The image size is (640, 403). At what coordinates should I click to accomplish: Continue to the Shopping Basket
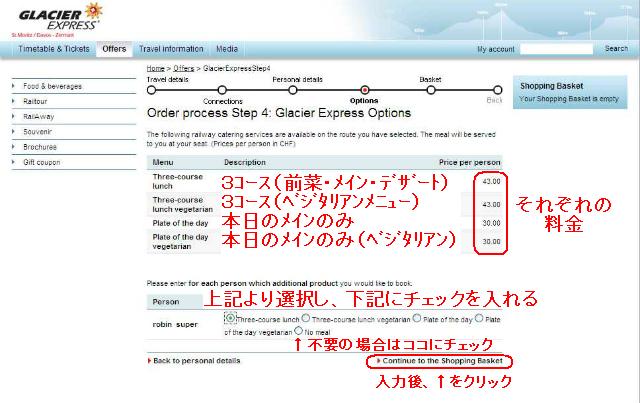tap(442, 361)
